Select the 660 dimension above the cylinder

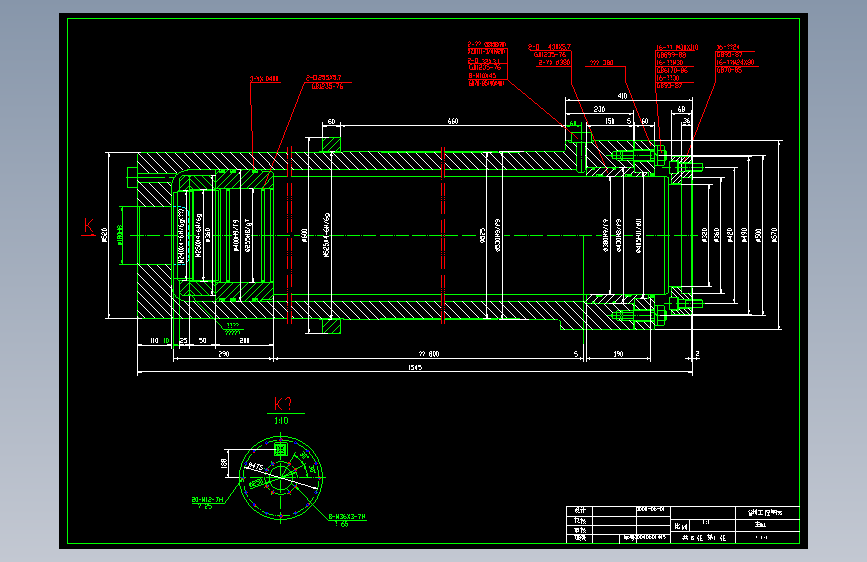pyautogui.click(x=453, y=121)
